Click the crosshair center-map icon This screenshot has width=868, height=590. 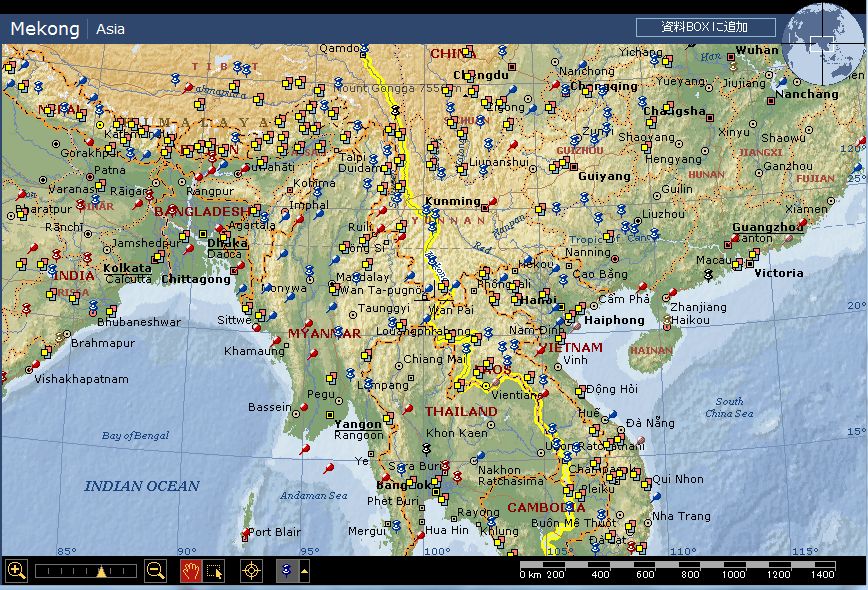[251, 571]
